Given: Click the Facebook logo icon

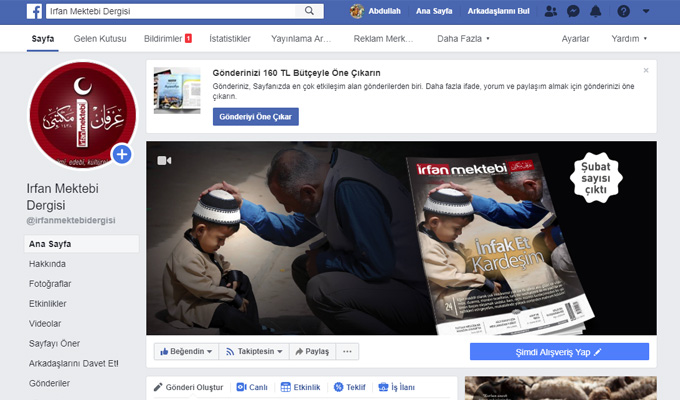Looking at the screenshot, I should click(x=34, y=11).
